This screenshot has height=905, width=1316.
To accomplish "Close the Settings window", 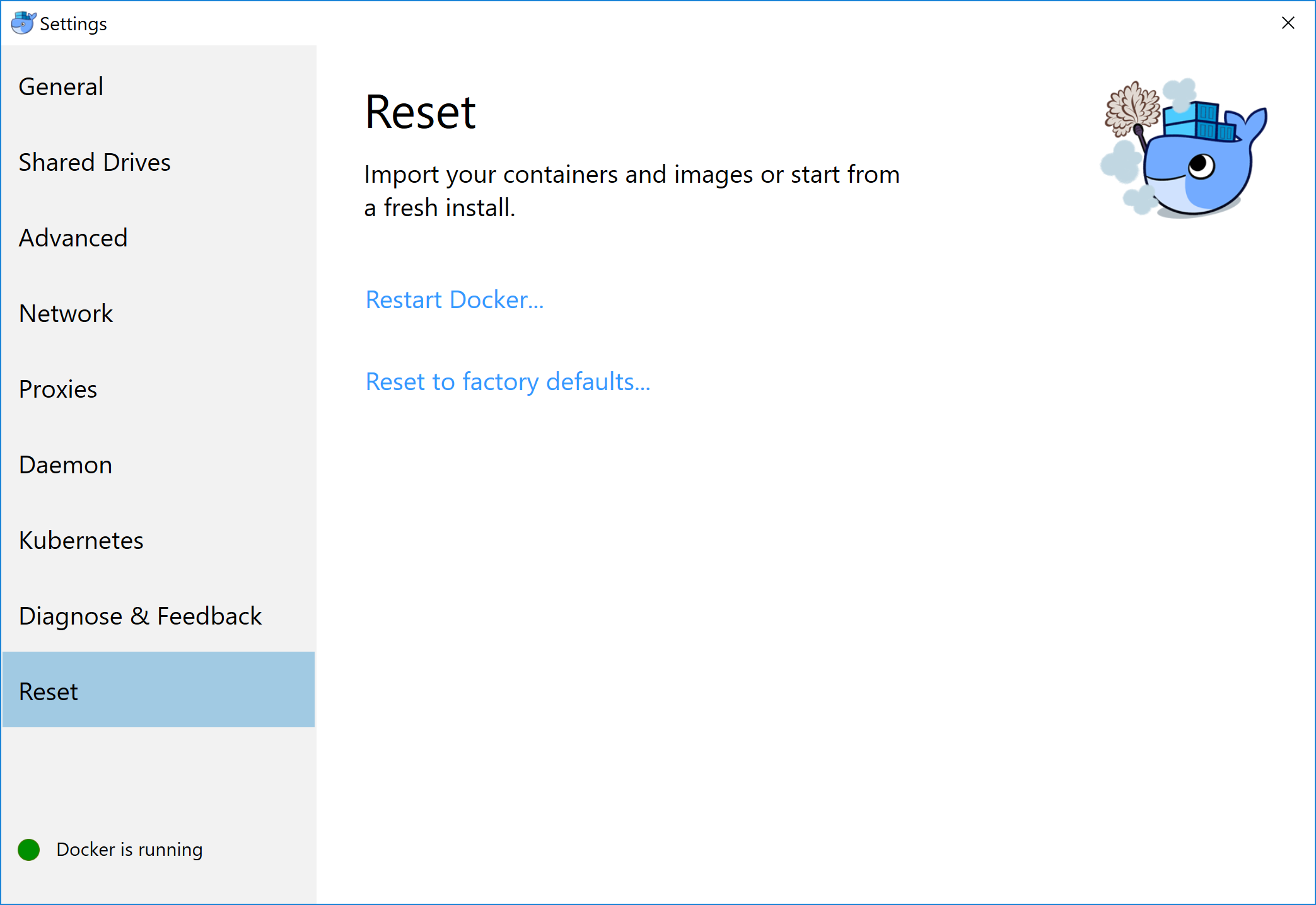I will coord(1288,23).
